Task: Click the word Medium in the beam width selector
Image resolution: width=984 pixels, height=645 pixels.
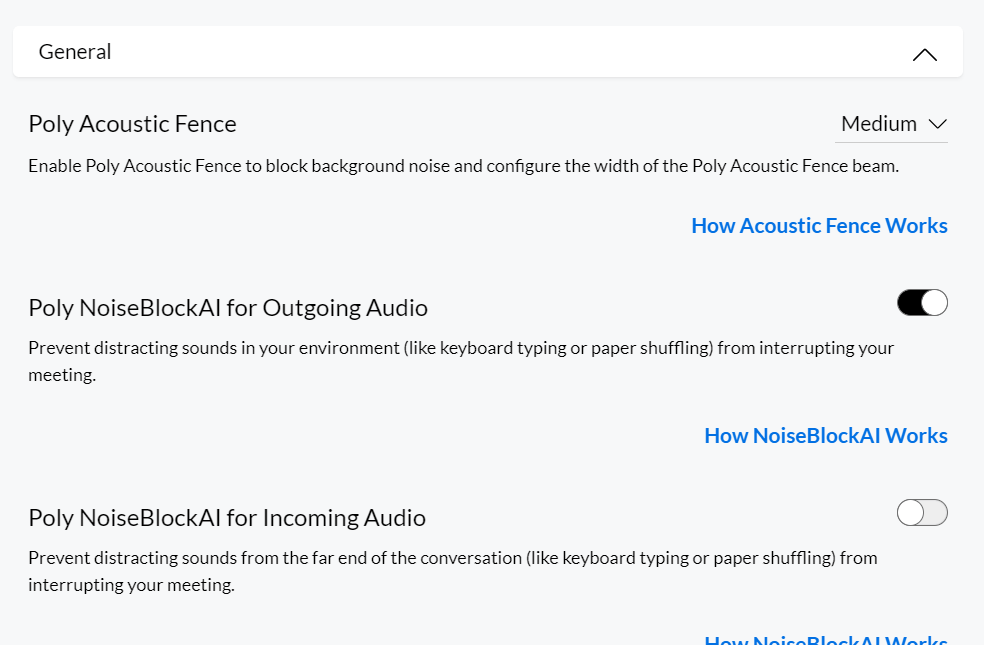Action: click(x=878, y=124)
